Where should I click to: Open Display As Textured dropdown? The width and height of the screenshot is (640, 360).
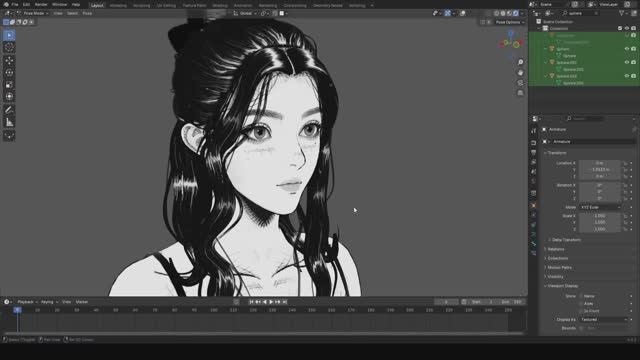[x=603, y=320]
